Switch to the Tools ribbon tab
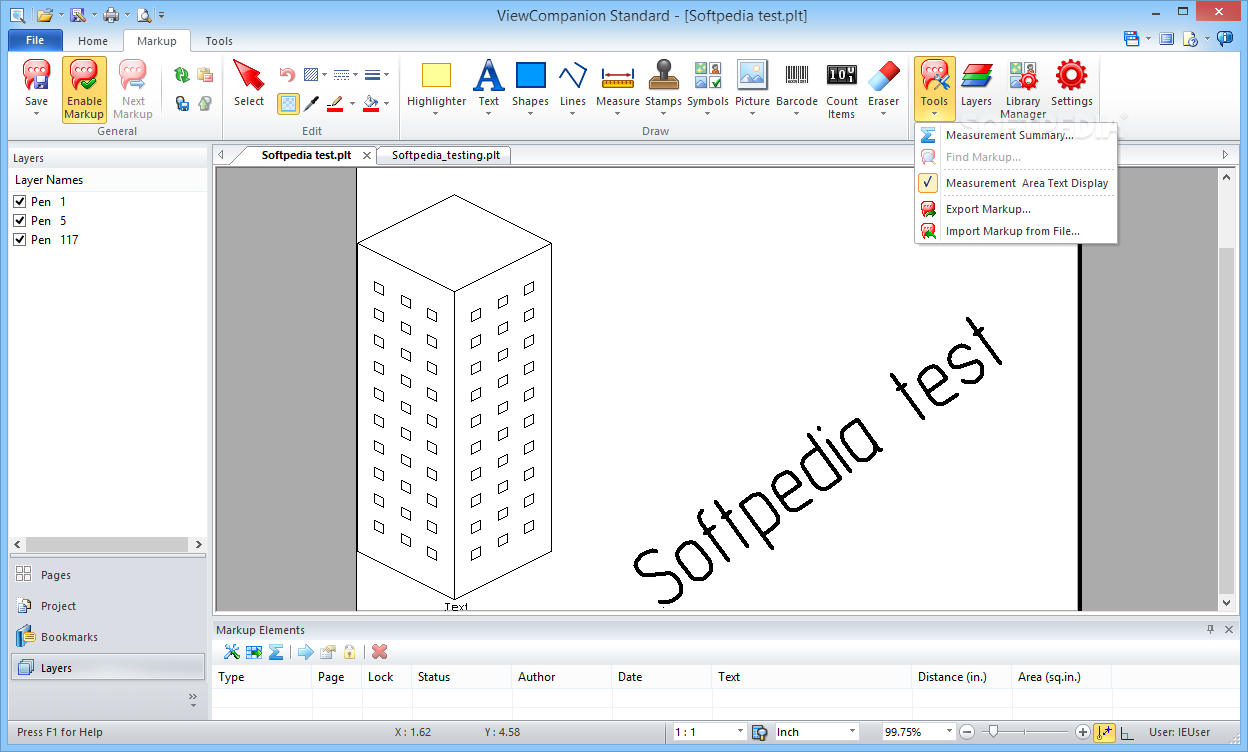 click(219, 41)
